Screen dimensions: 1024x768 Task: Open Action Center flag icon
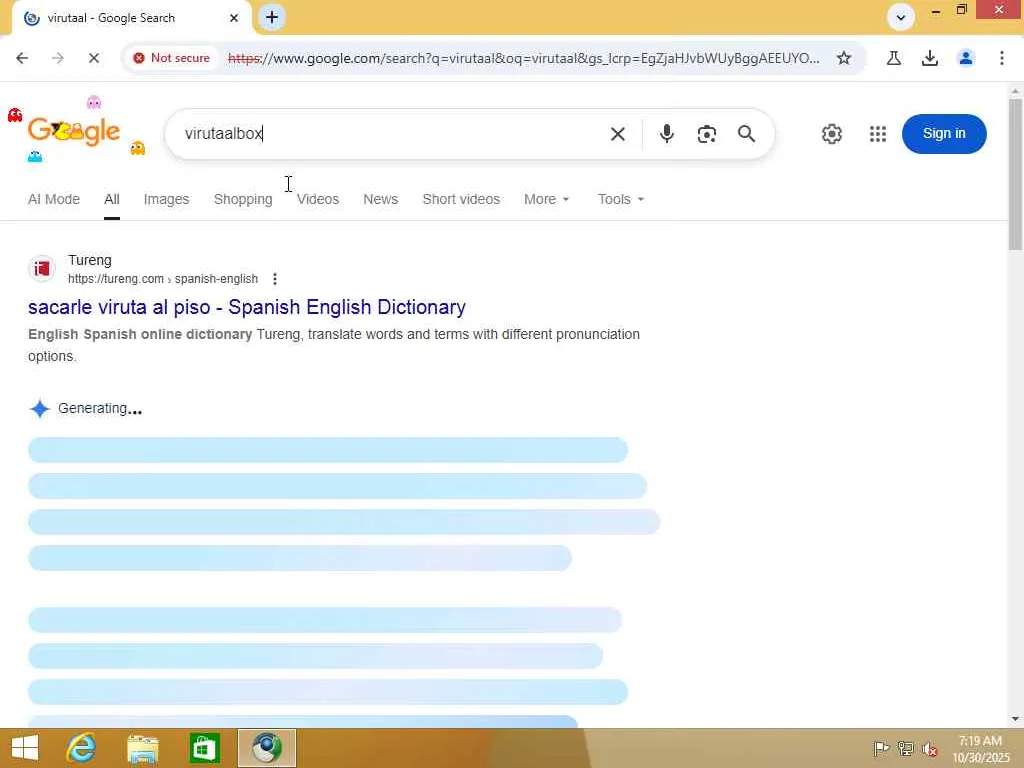tap(880, 748)
